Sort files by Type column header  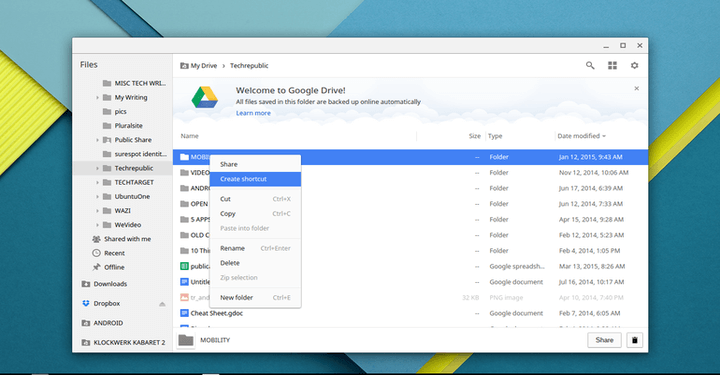(x=495, y=136)
